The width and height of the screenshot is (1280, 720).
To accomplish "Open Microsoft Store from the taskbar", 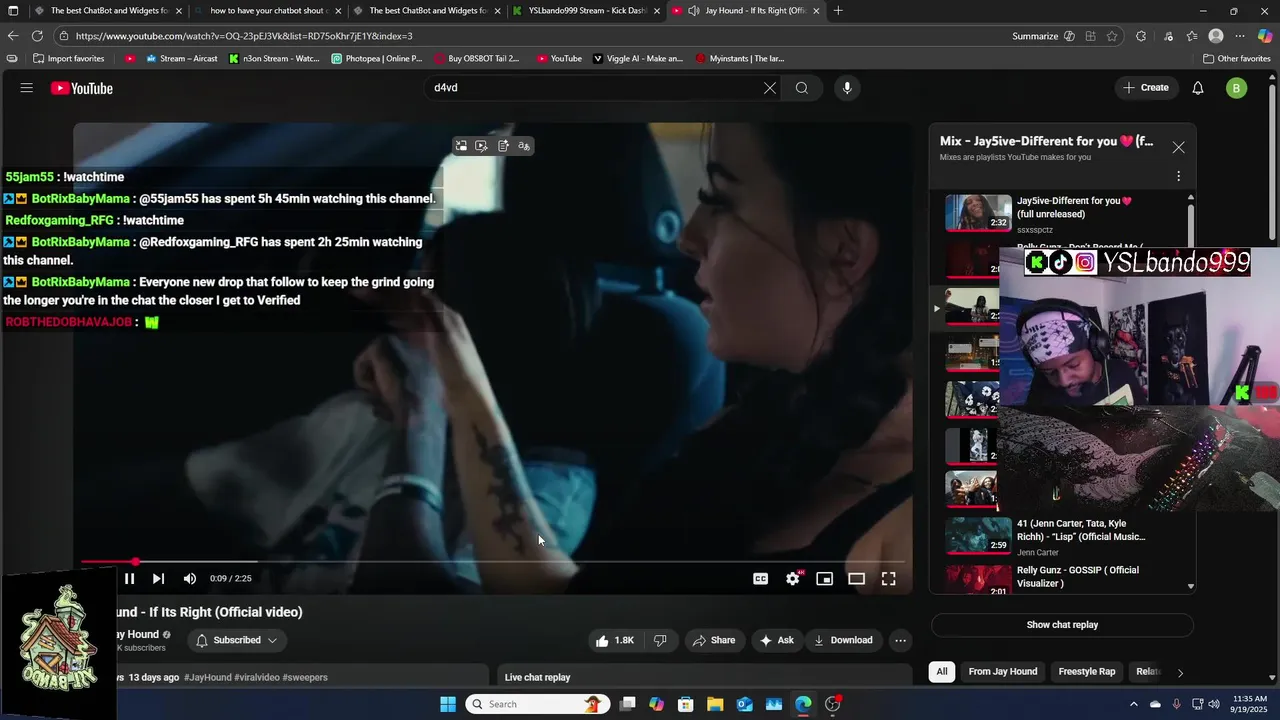I will pyautogui.click(x=686, y=704).
